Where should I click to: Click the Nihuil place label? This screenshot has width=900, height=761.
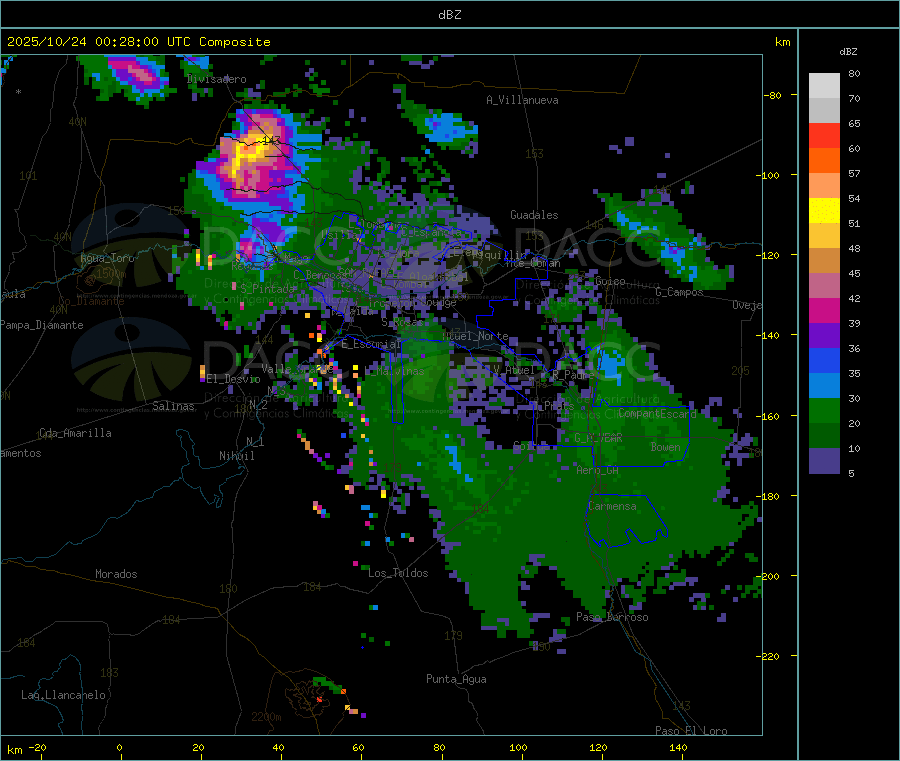[237, 456]
